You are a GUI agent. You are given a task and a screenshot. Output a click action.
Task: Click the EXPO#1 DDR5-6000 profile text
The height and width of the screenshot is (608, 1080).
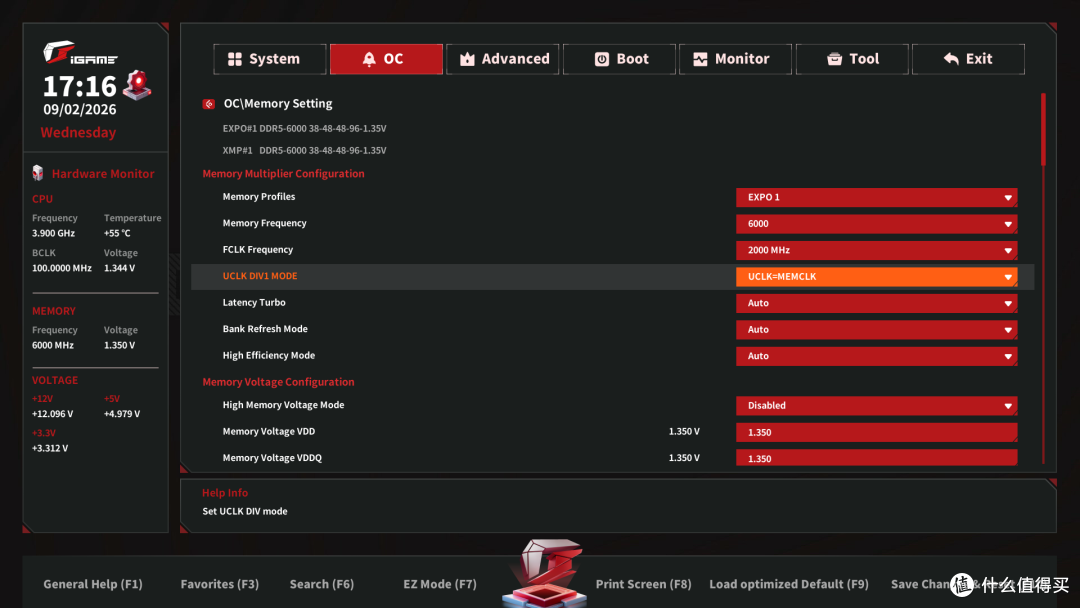[304, 129]
